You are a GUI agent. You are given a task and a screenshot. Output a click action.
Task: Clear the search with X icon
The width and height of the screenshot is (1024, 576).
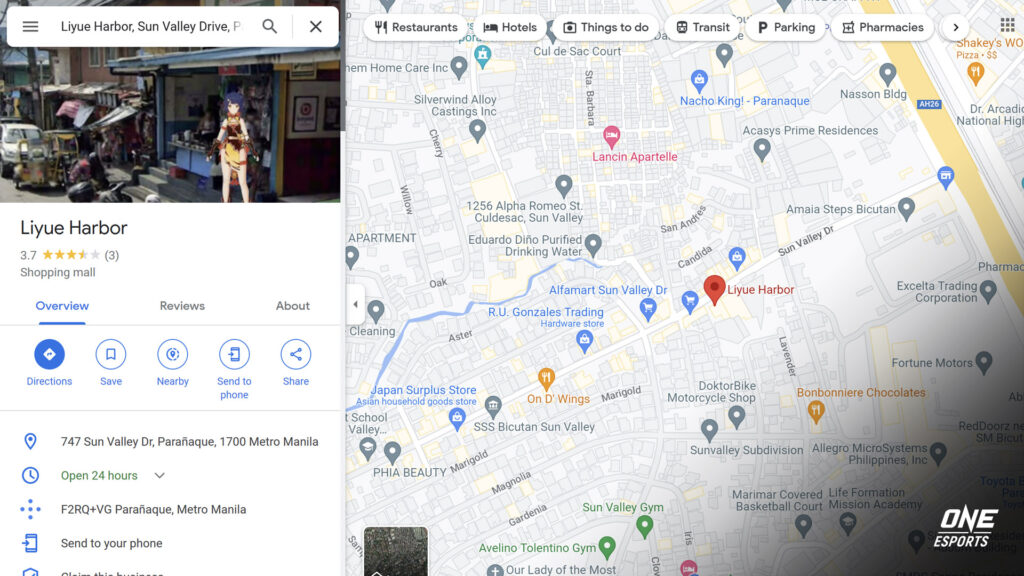[315, 27]
